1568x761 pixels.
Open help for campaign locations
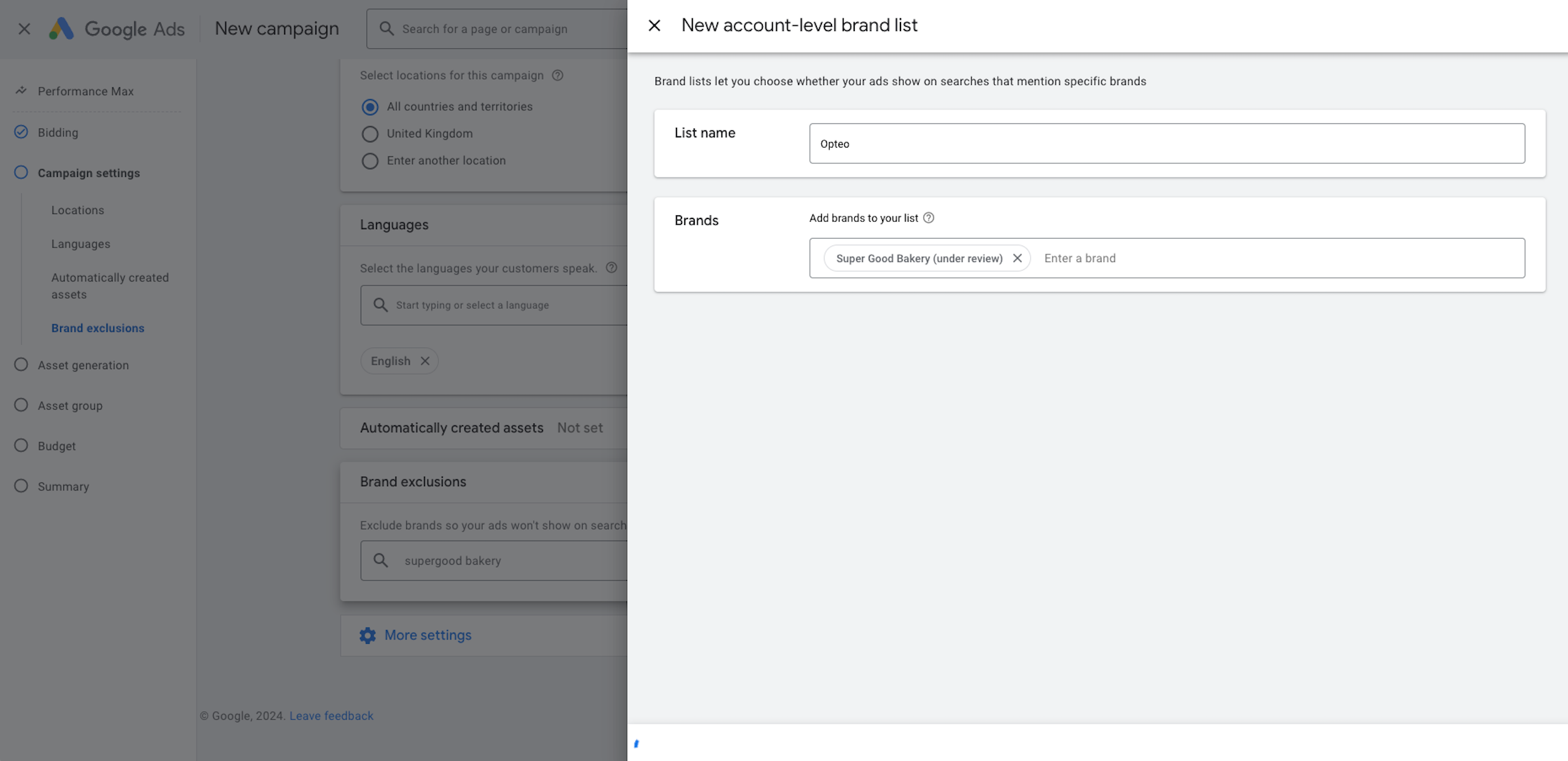tap(557, 75)
